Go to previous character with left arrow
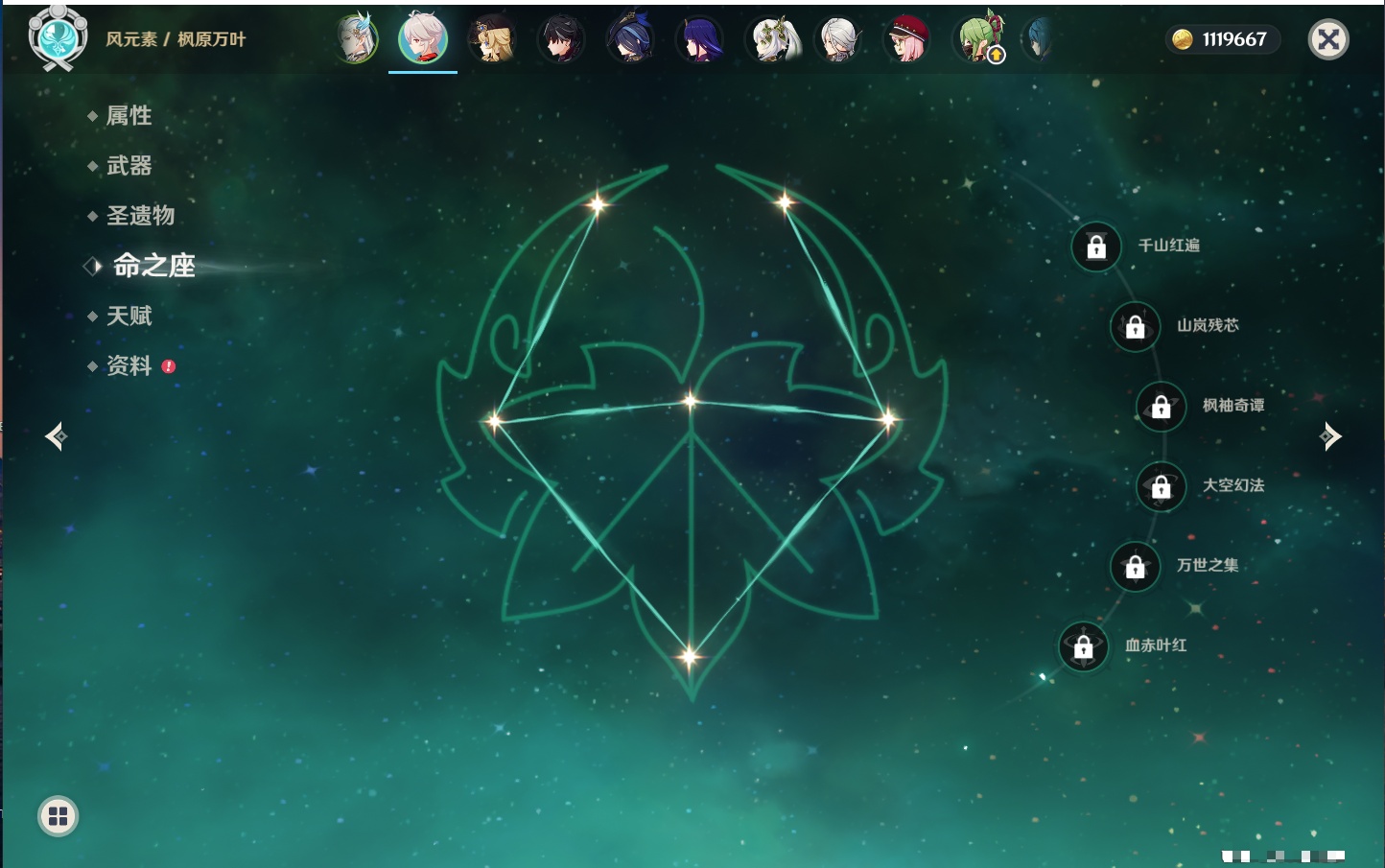 point(56,436)
